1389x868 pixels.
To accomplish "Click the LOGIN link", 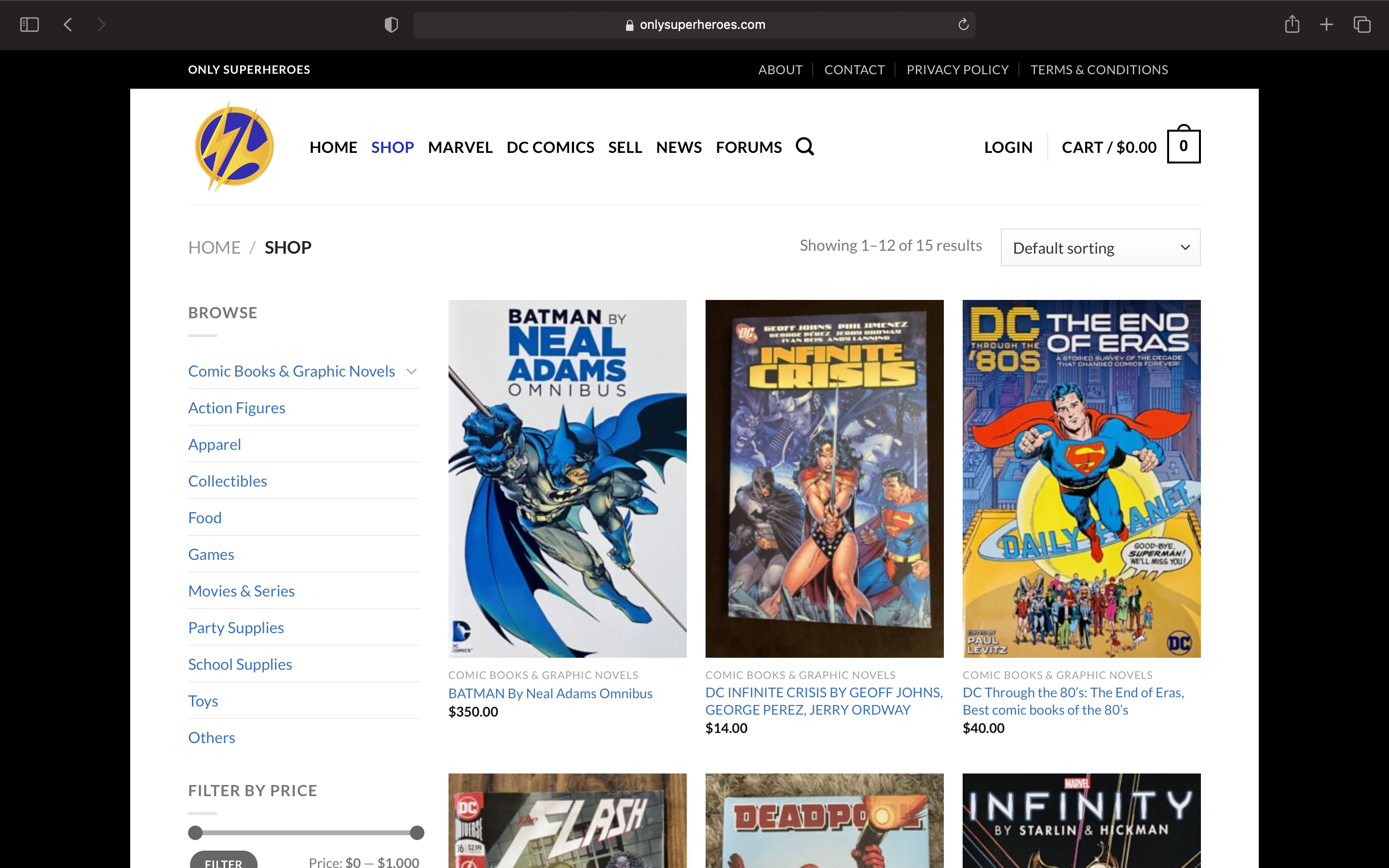I will pyautogui.click(x=1008, y=148).
